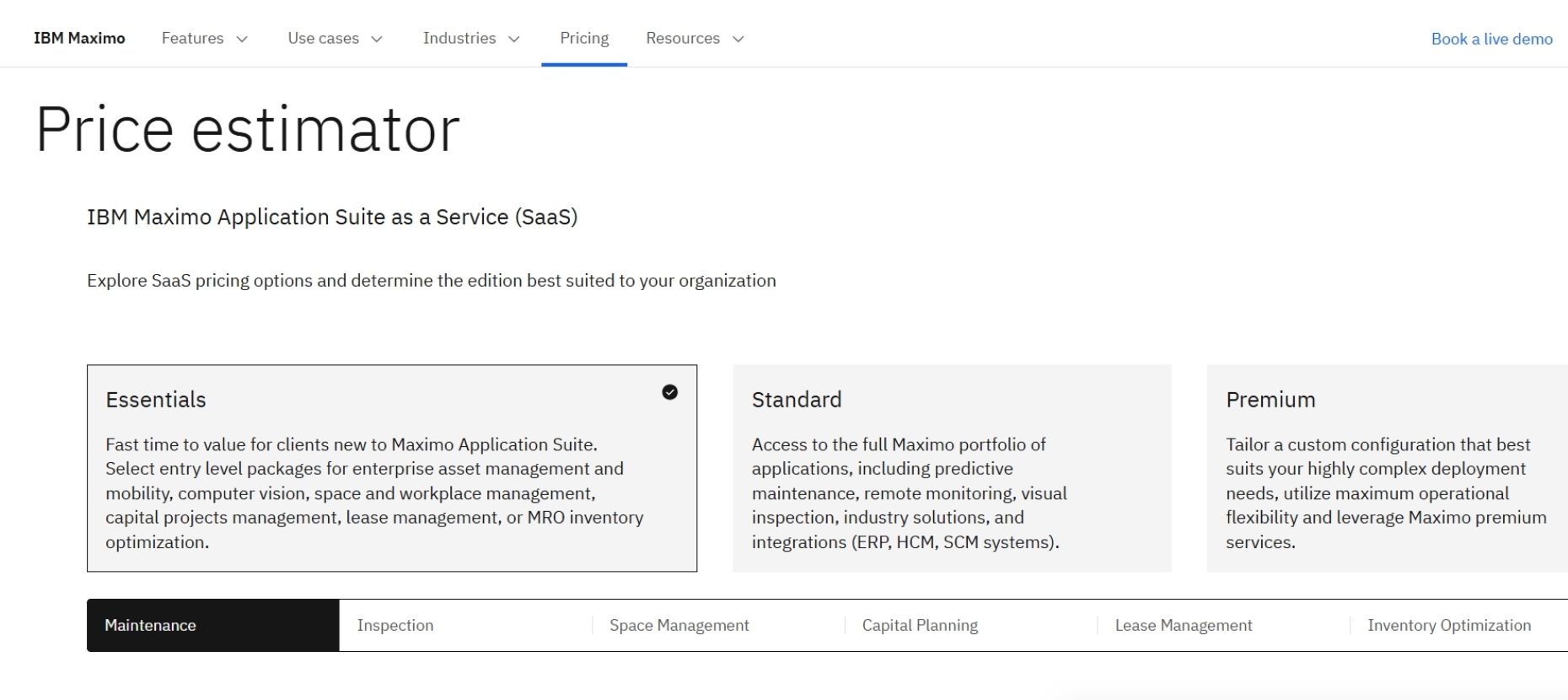
Task: Click the Standard card description text
Action: [x=910, y=493]
